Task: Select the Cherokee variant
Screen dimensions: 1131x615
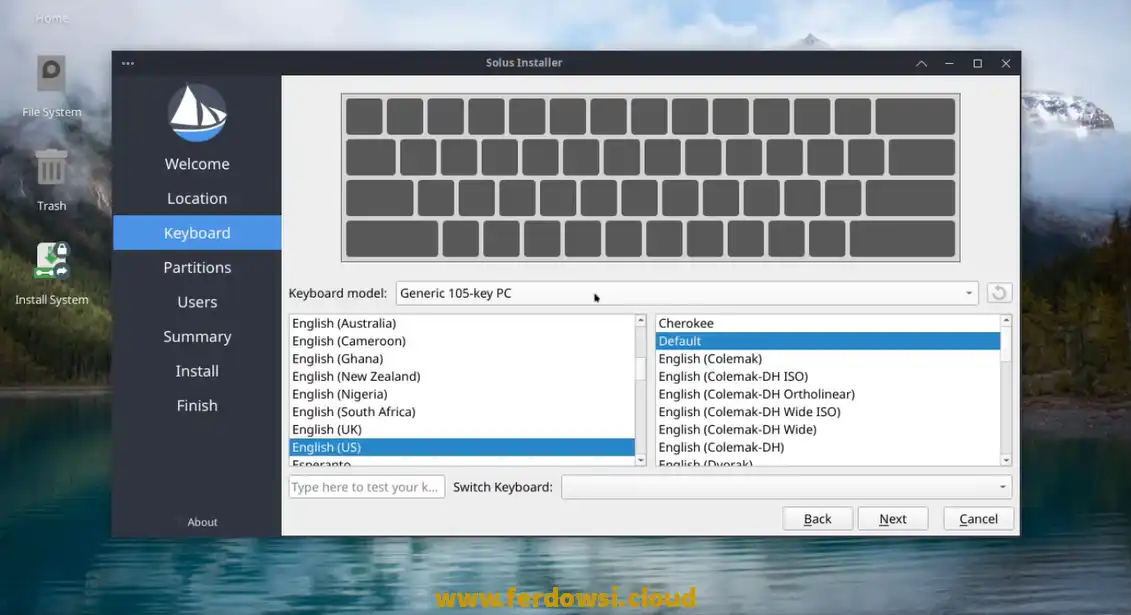Action: tap(827, 323)
